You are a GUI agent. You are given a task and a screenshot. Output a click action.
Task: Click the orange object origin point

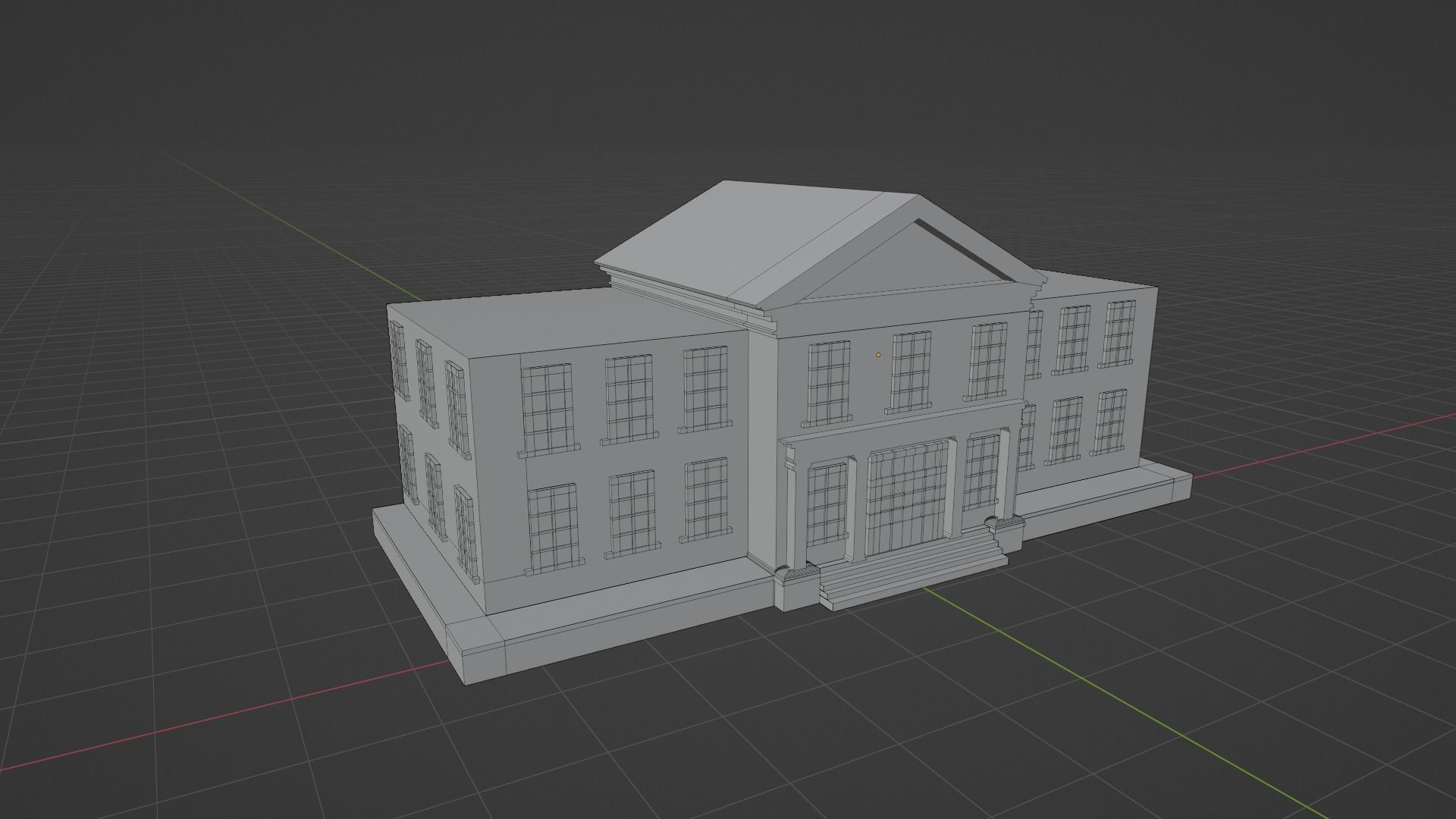click(878, 354)
